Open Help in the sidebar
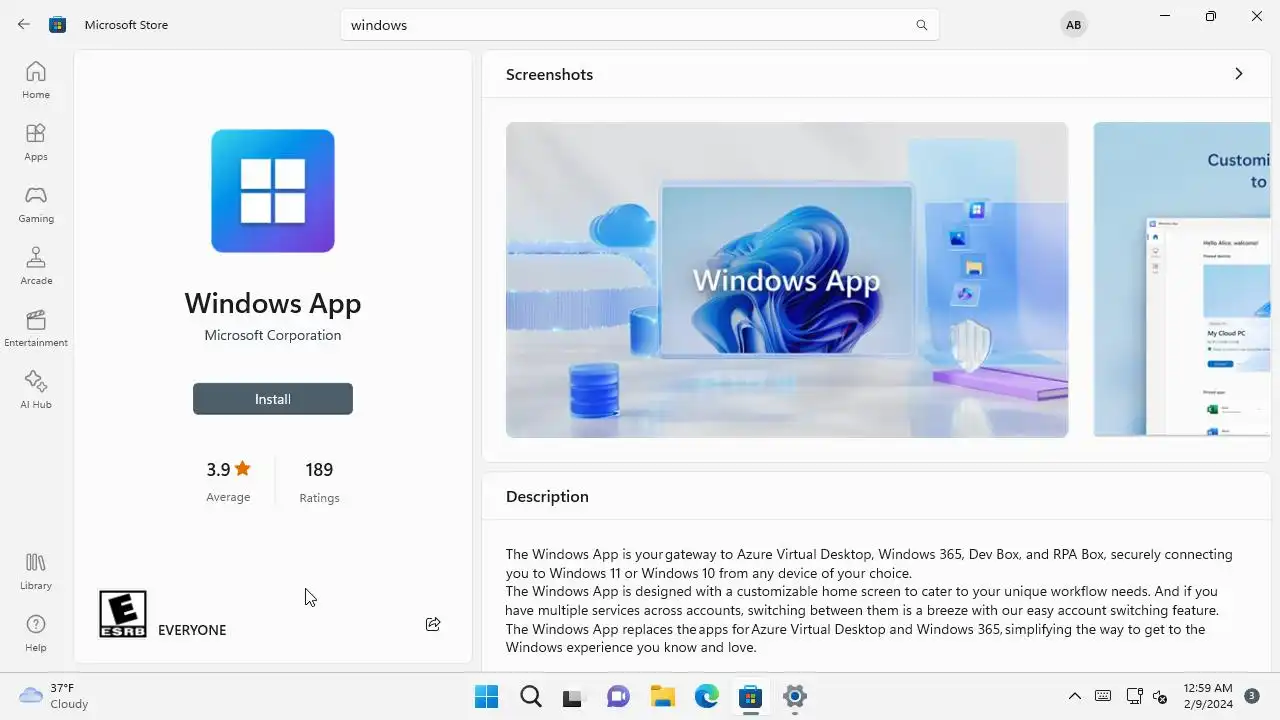 [x=36, y=633]
